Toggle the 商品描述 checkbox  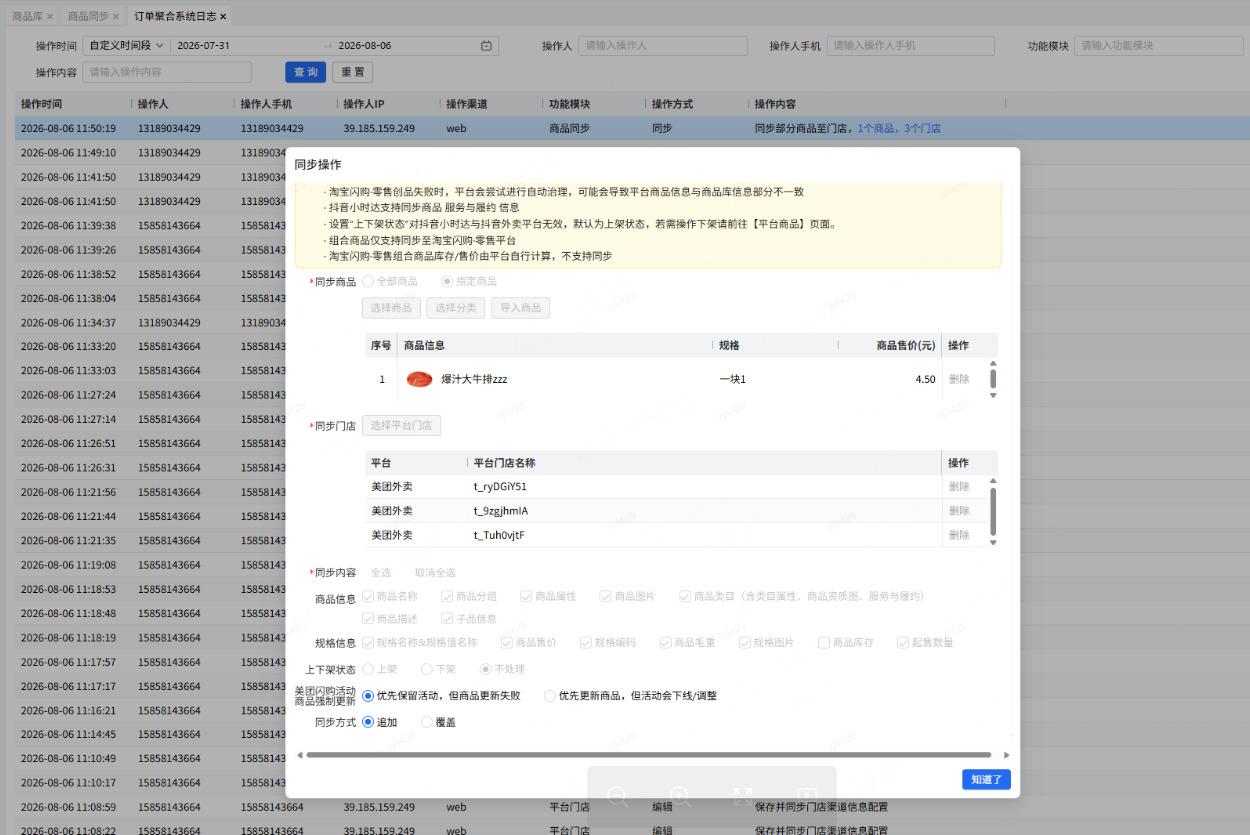(x=368, y=619)
